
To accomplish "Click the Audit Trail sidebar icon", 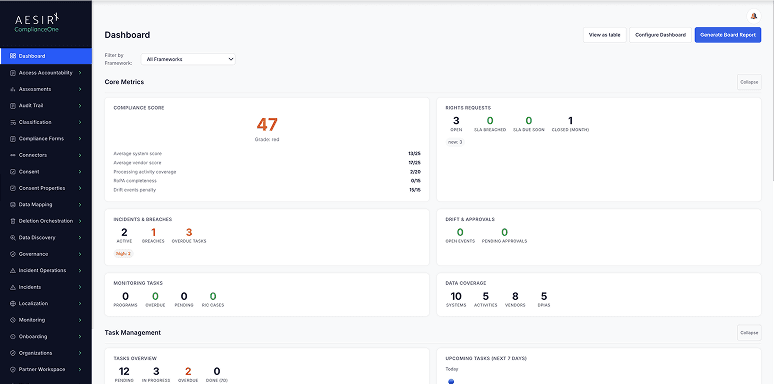I will click(13, 106).
